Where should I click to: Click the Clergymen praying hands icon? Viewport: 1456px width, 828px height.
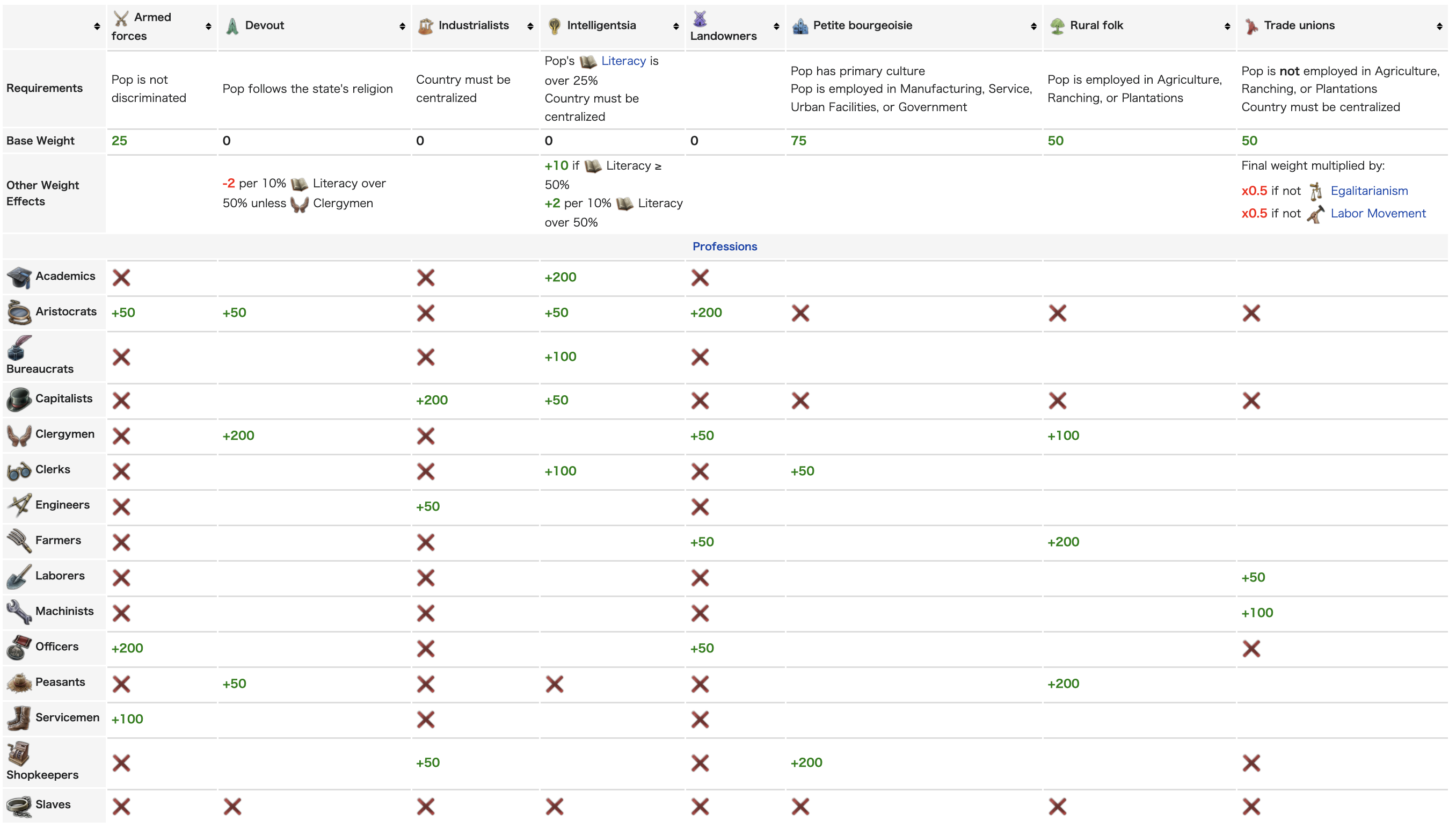19,435
